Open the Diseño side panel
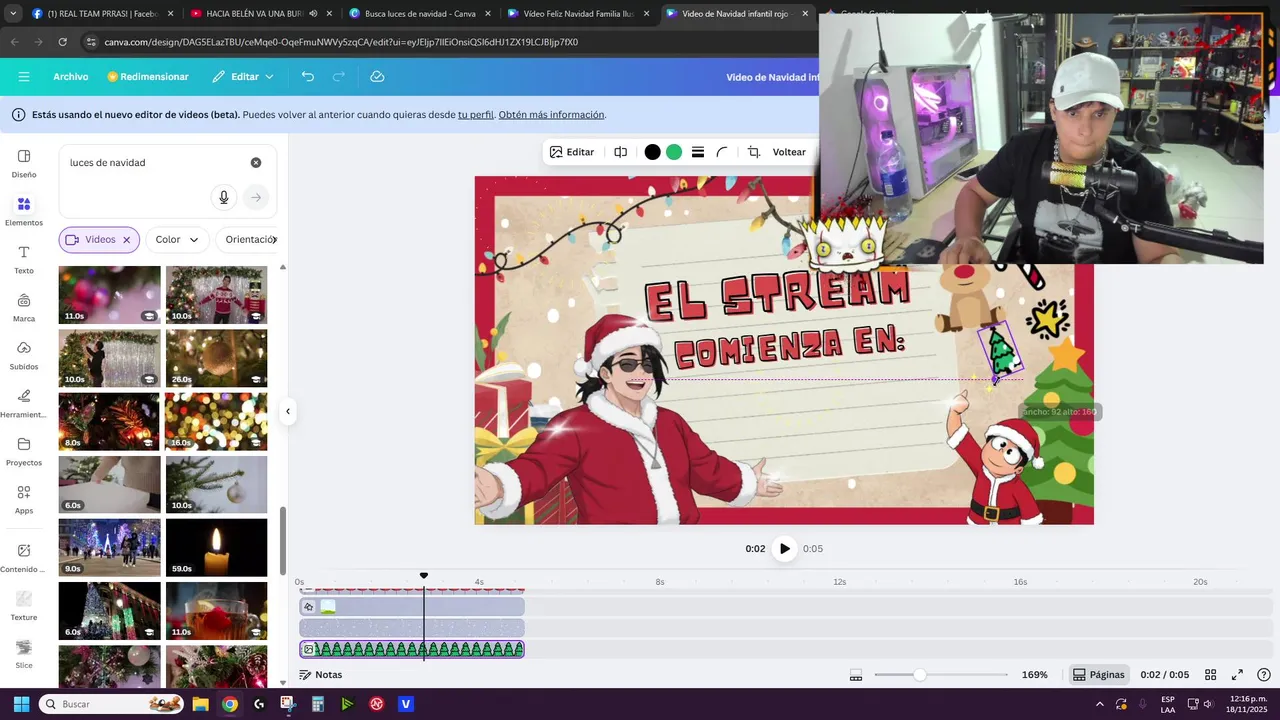The height and width of the screenshot is (720, 1280). point(24,163)
